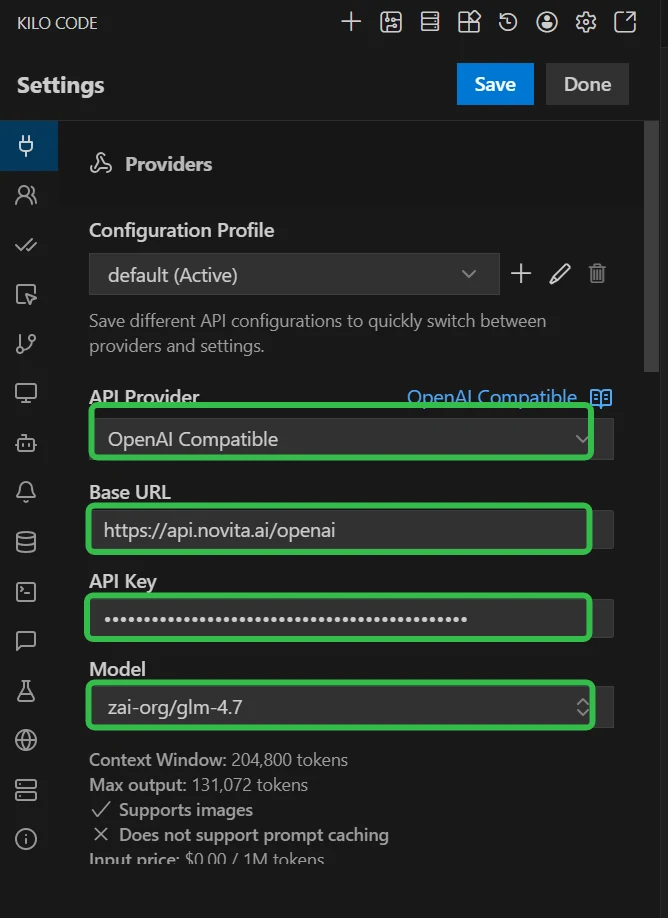Open the server-stack sidebar section

tap(26, 790)
